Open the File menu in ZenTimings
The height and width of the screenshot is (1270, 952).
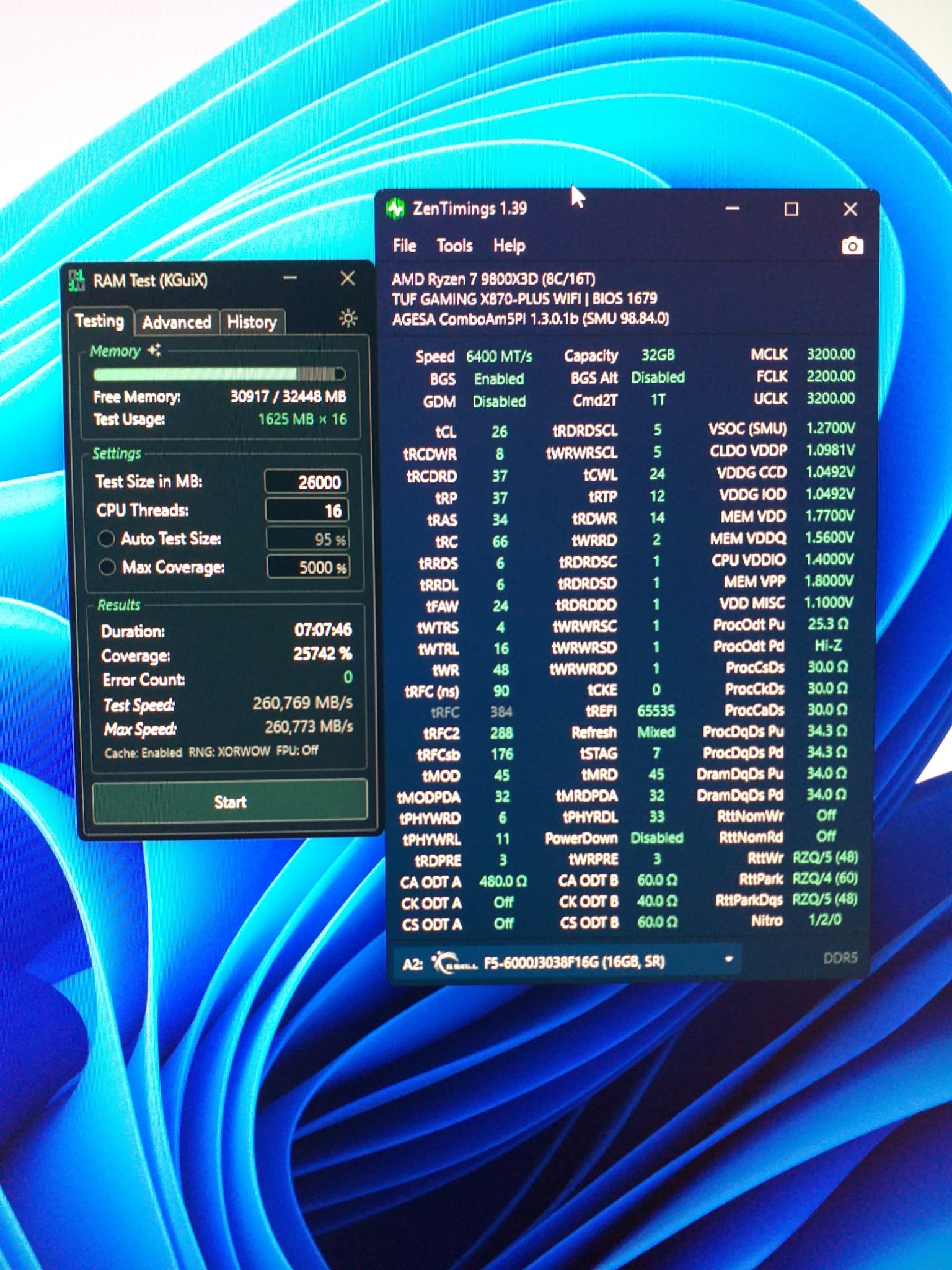tap(405, 246)
